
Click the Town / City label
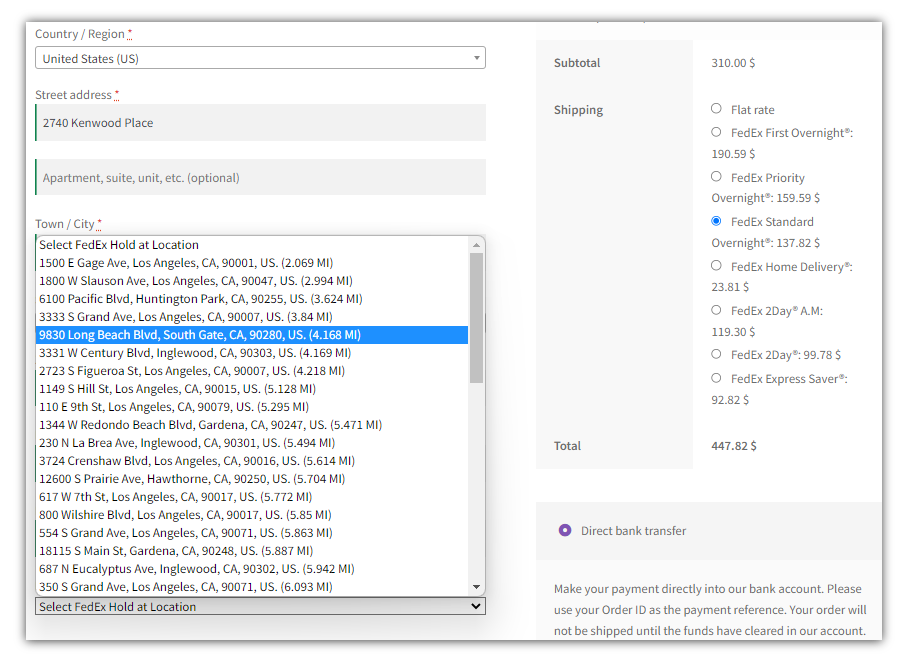[68, 224]
